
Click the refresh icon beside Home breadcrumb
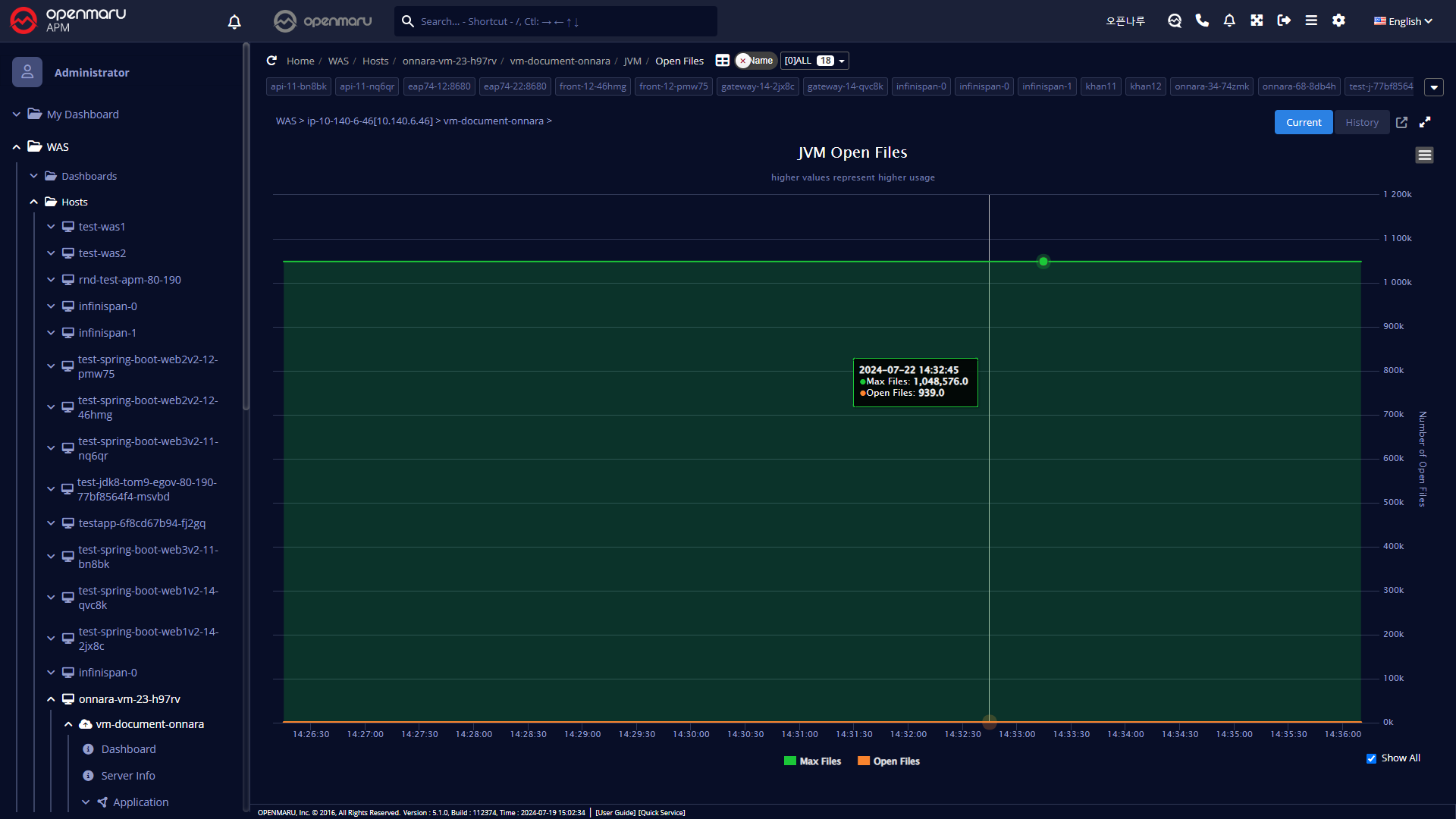point(271,61)
